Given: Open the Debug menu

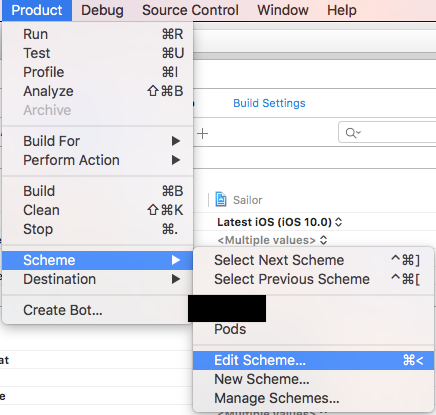Looking at the screenshot, I should coord(102,10).
